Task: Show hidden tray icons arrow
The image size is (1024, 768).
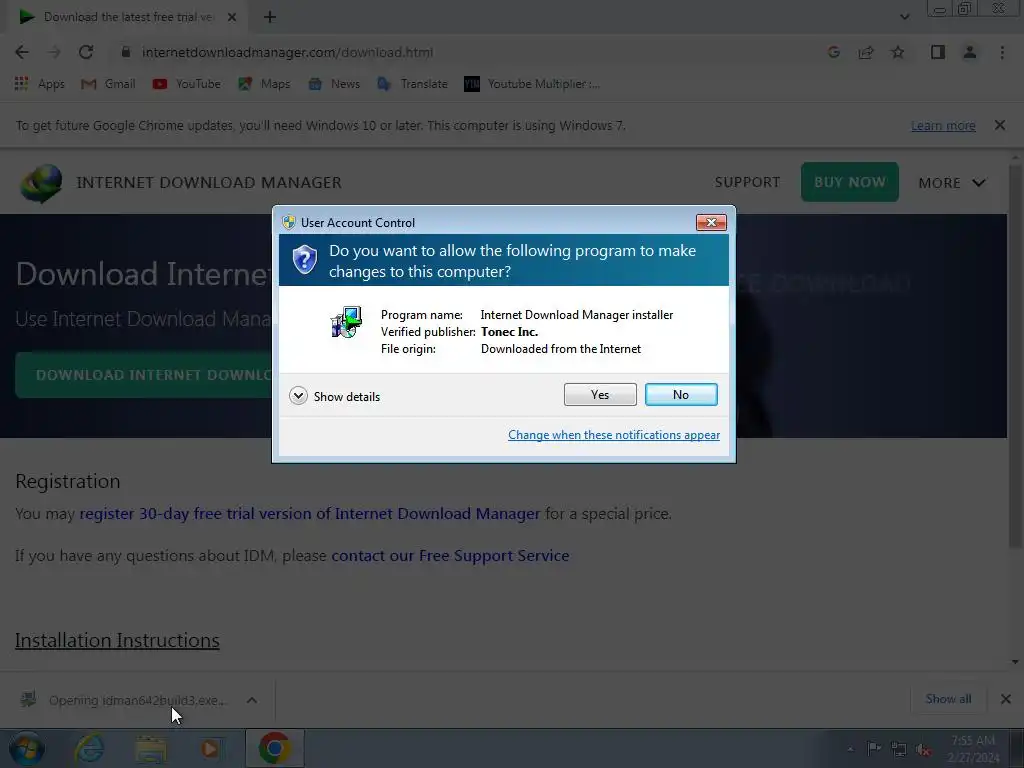Action: click(x=850, y=749)
